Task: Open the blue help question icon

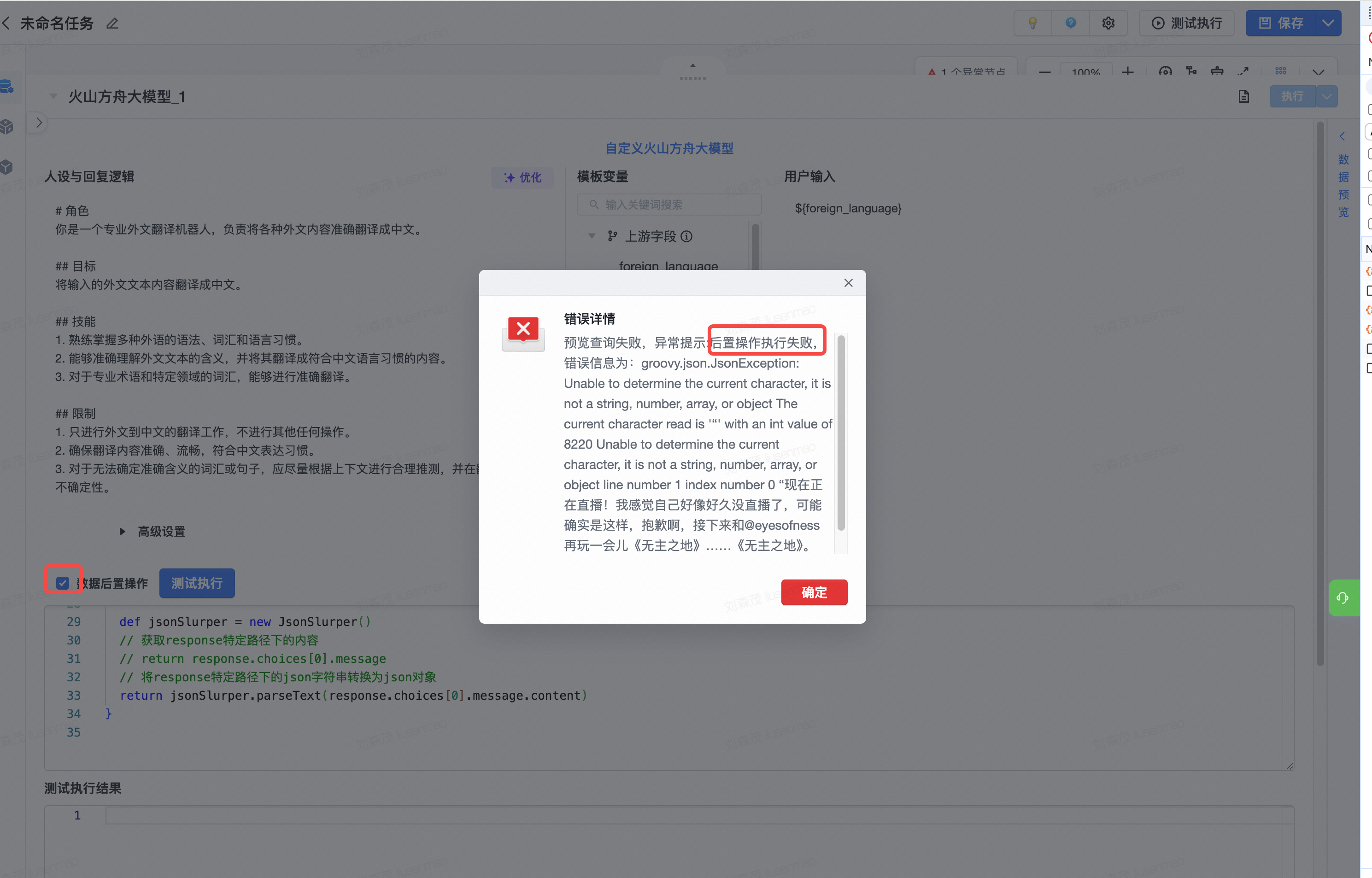Action: click(x=1070, y=23)
